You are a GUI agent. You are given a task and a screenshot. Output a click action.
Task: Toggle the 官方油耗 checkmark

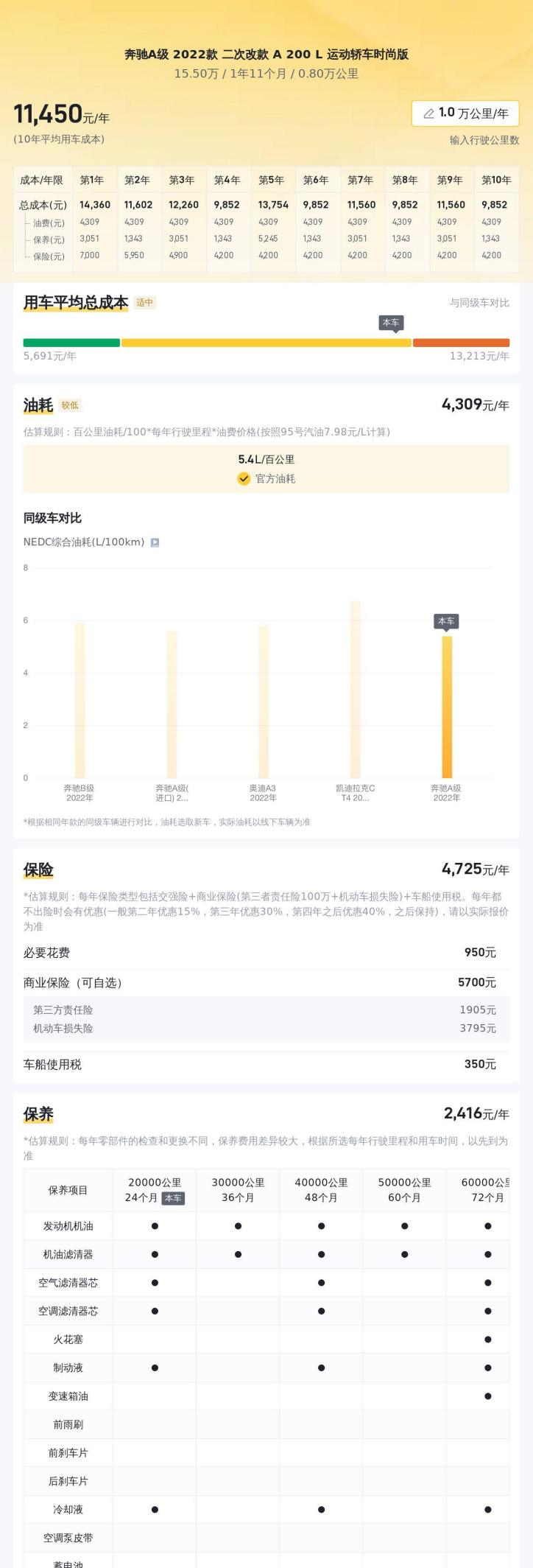coord(244,479)
